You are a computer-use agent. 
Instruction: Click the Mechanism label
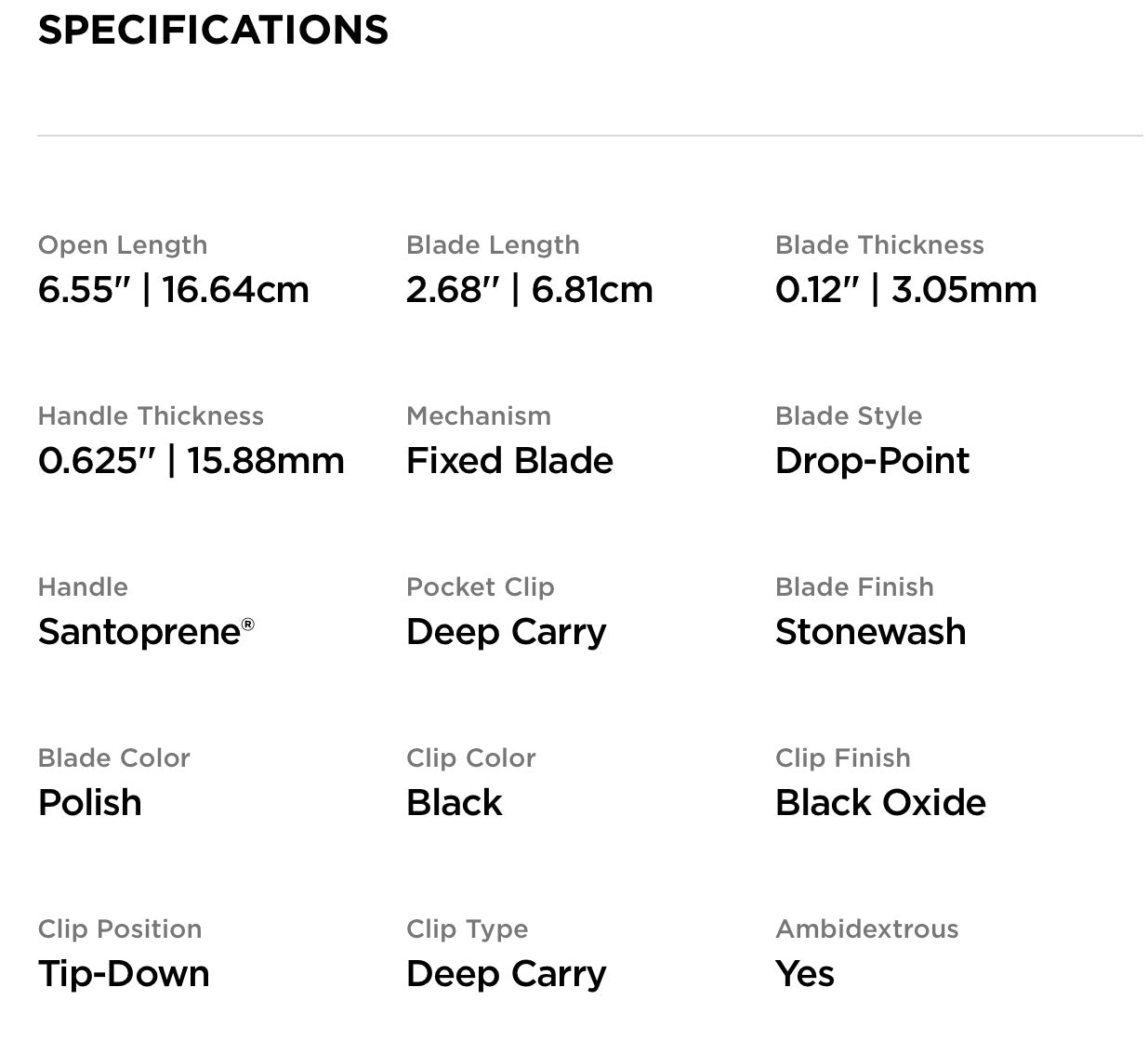pos(478,416)
